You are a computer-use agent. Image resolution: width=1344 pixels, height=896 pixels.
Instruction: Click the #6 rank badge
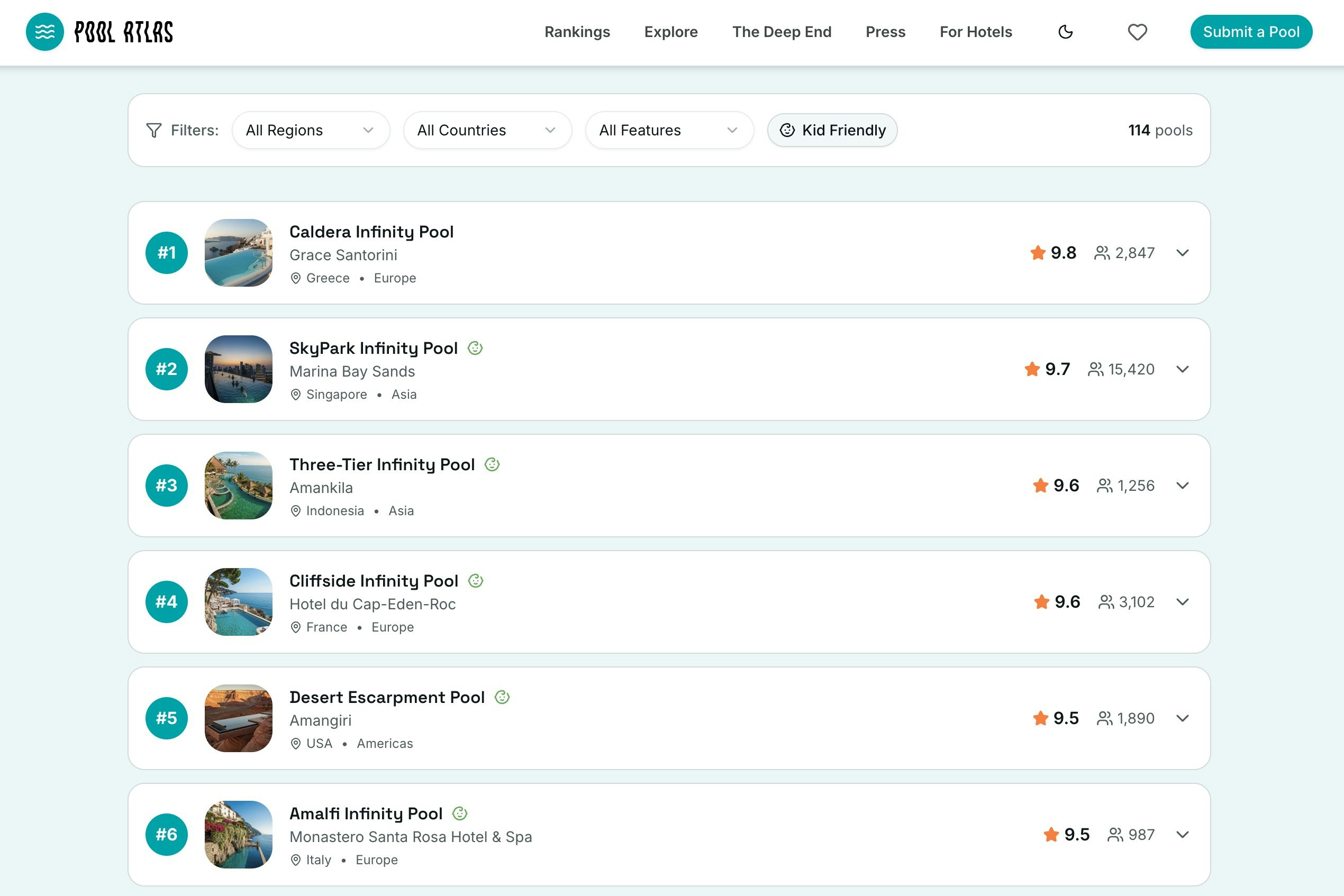[x=166, y=835]
